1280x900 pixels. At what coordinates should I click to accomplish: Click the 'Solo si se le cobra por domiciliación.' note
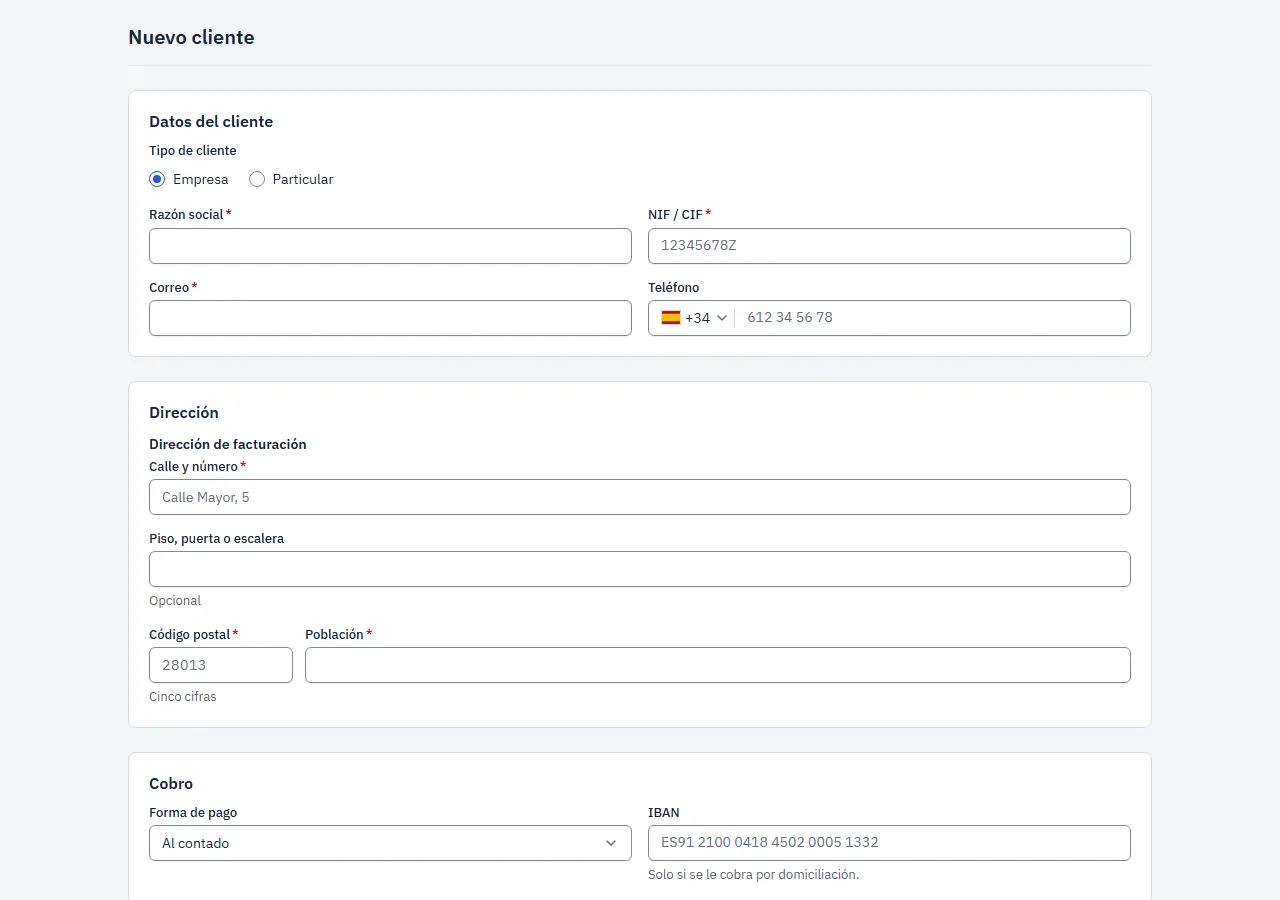[754, 875]
